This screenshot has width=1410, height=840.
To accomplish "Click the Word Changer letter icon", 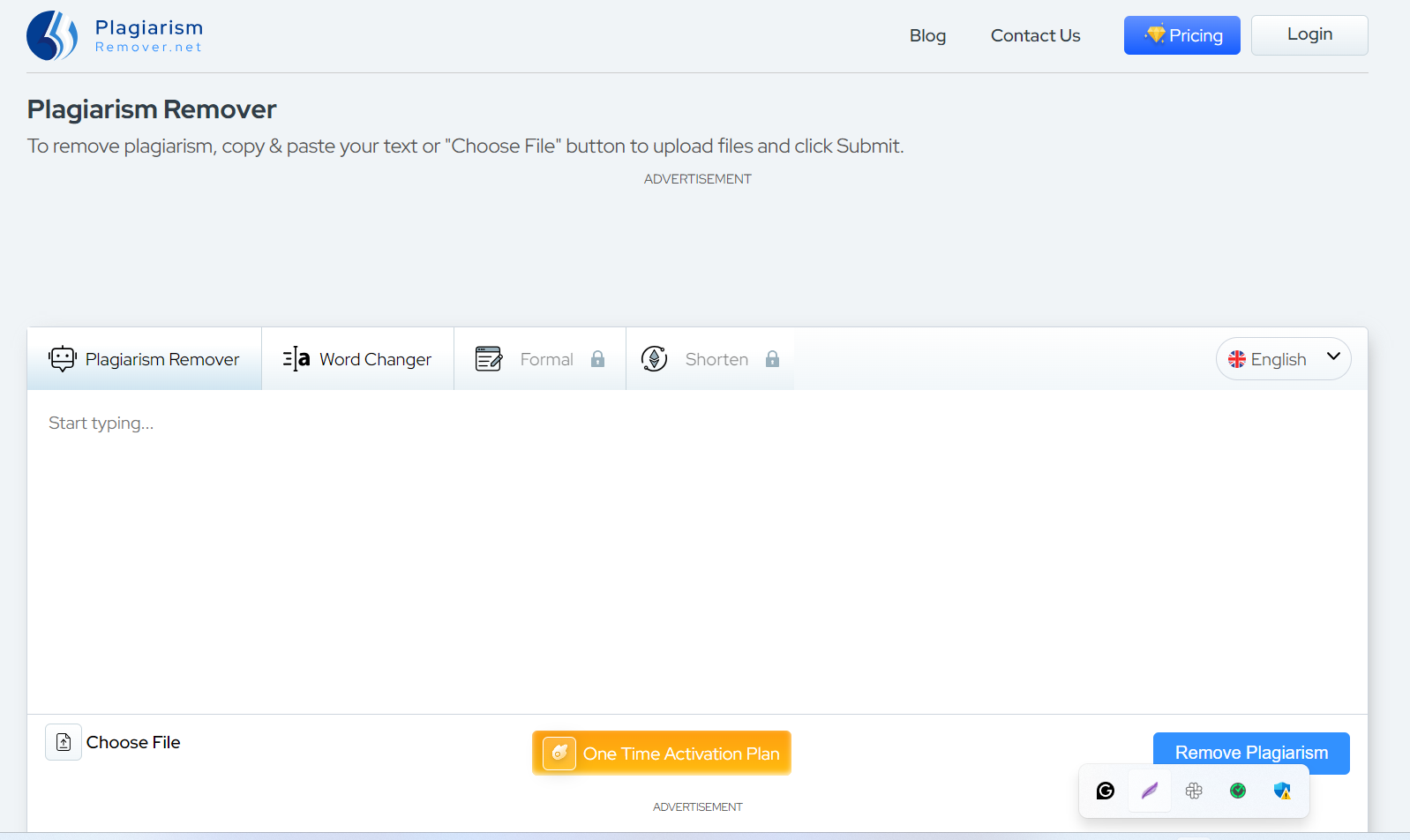I will click(296, 358).
